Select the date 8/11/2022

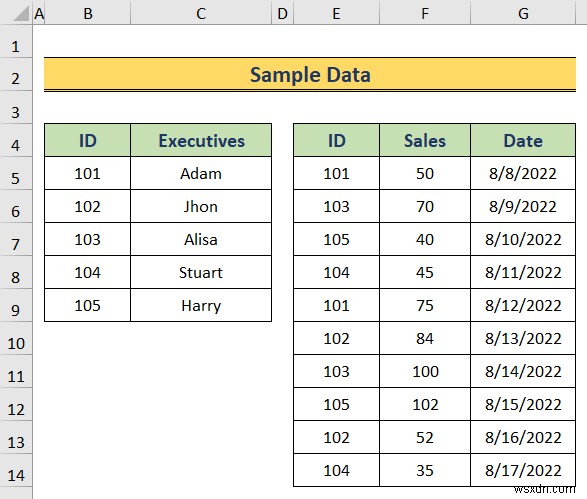(x=523, y=272)
